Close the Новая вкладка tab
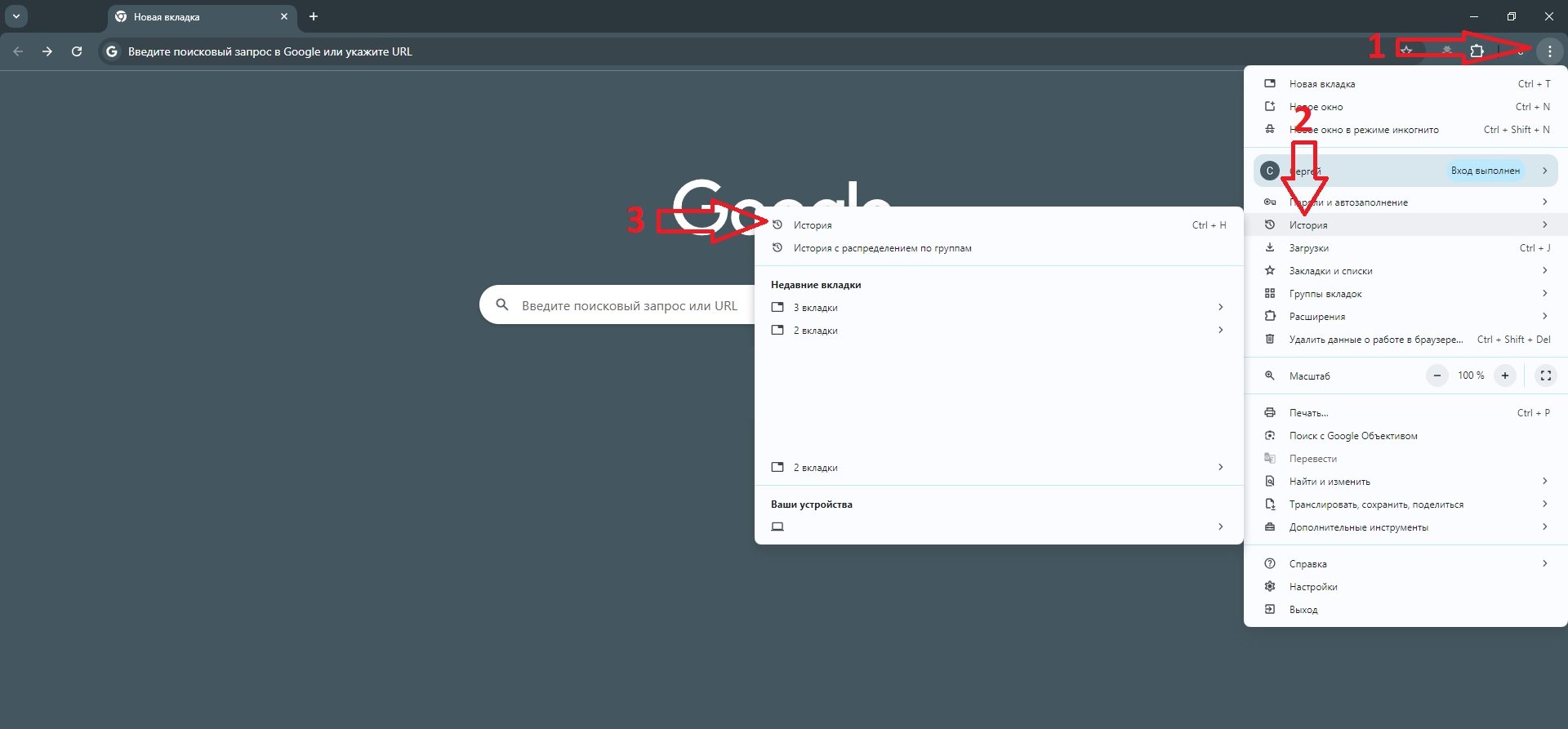This screenshot has height=729, width=1568. [284, 16]
